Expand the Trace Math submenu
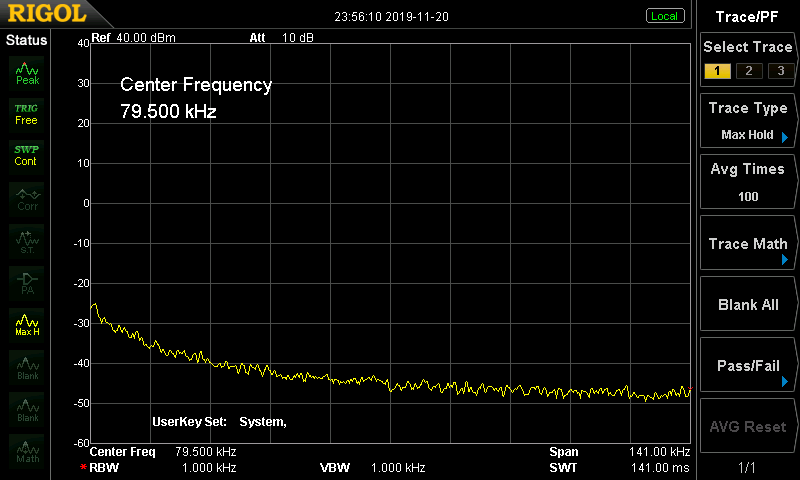 tap(748, 244)
